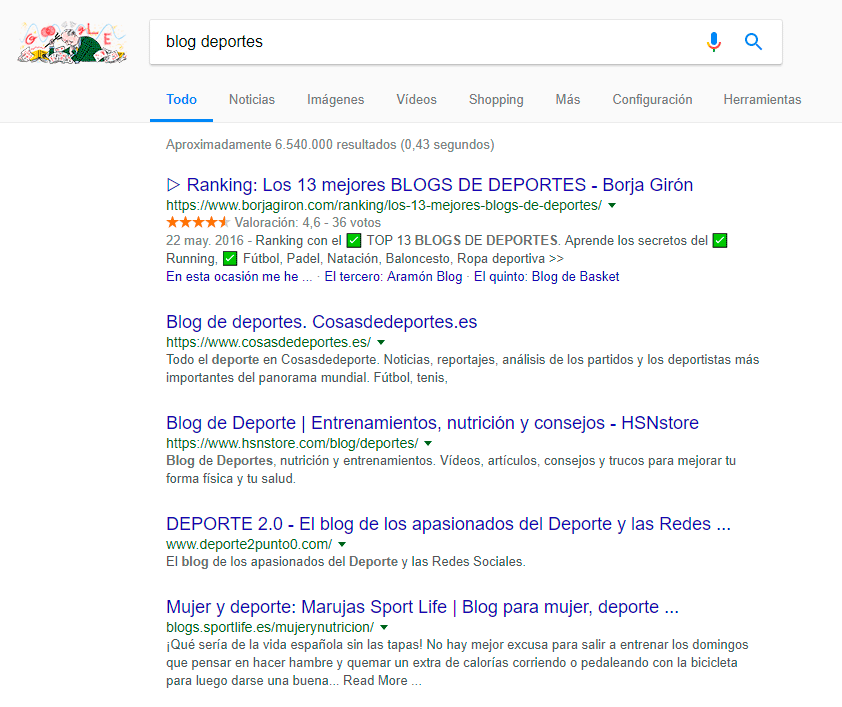
Task: Open the Herramientas search tools
Action: 762,100
